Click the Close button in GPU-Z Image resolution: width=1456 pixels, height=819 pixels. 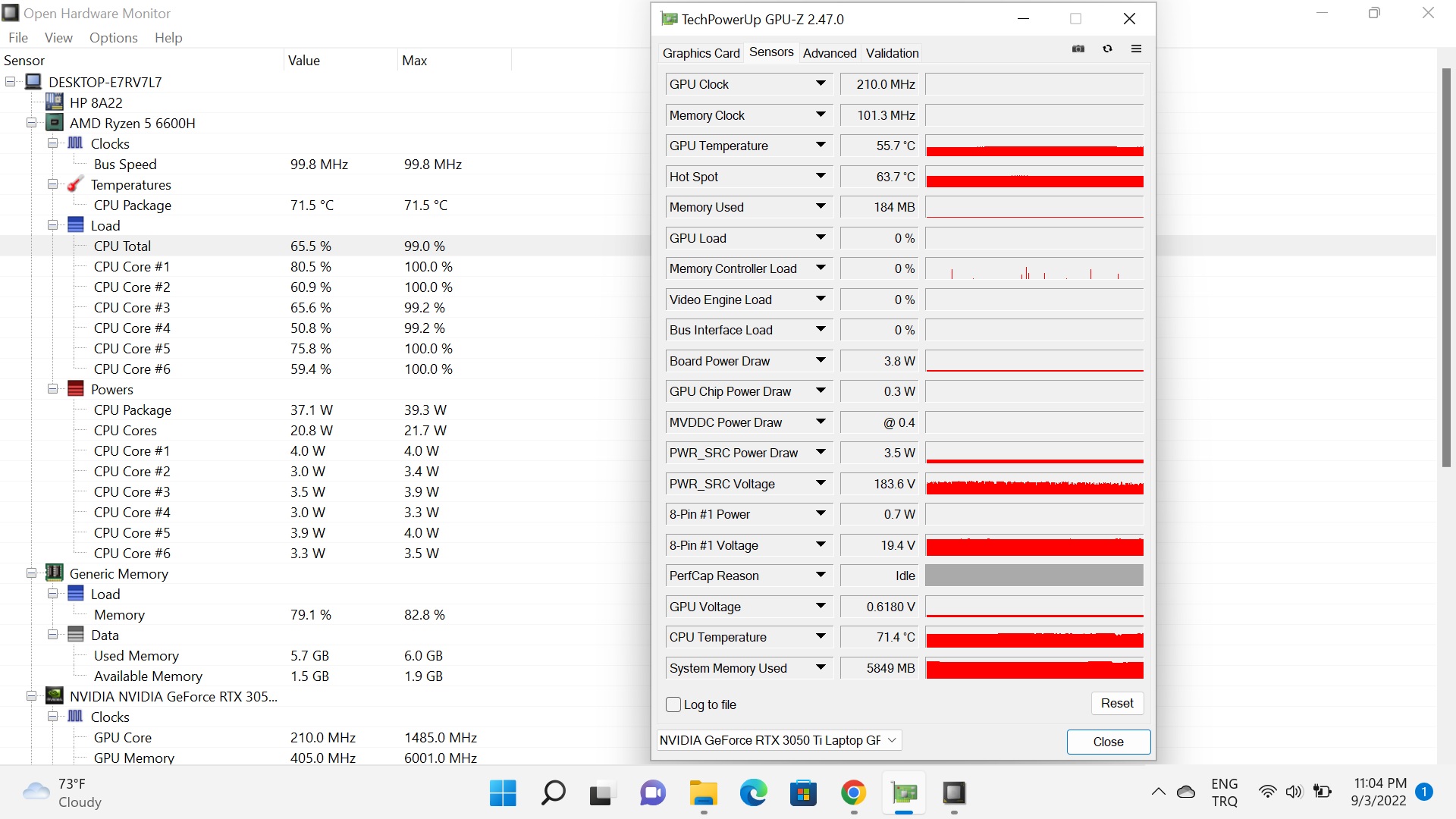(x=1108, y=742)
